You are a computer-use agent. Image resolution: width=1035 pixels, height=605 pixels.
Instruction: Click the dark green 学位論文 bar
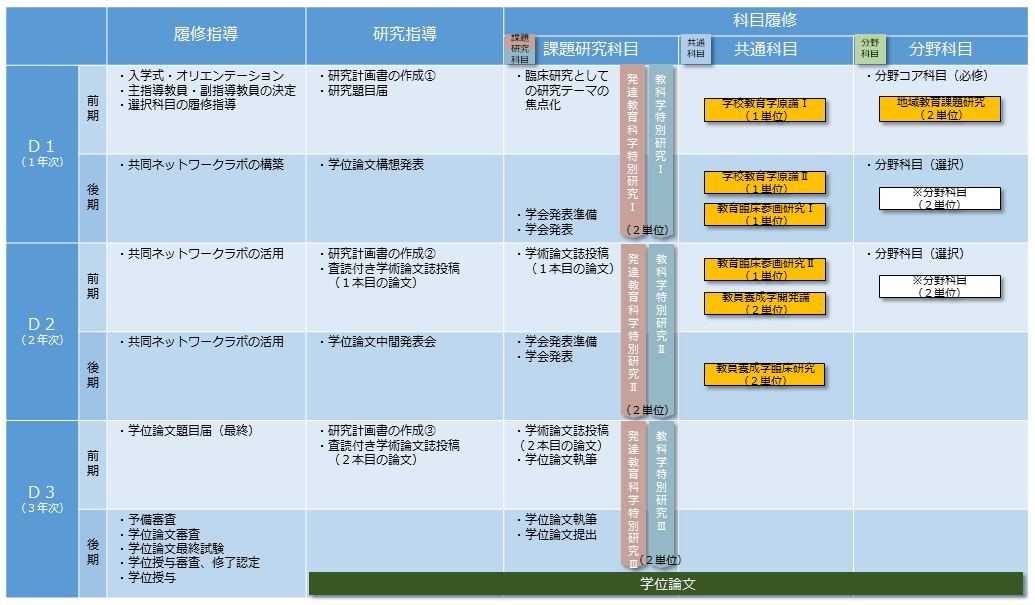[x=666, y=584]
